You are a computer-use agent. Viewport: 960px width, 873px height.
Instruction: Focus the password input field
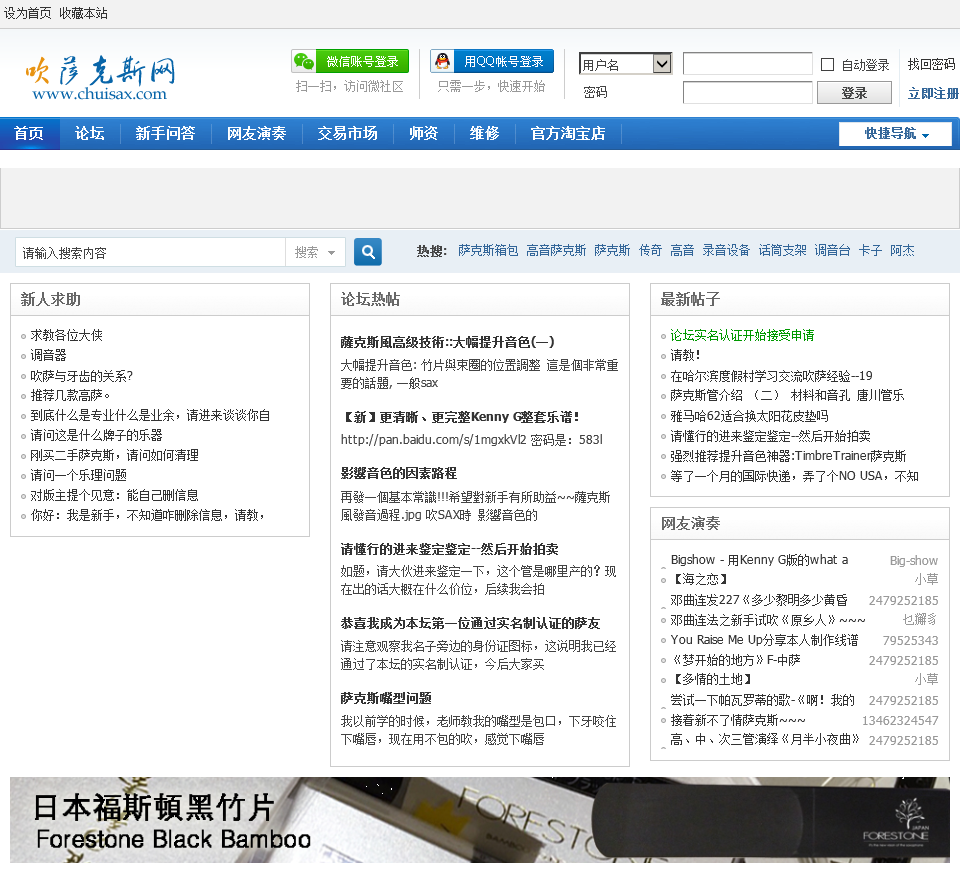pos(747,93)
